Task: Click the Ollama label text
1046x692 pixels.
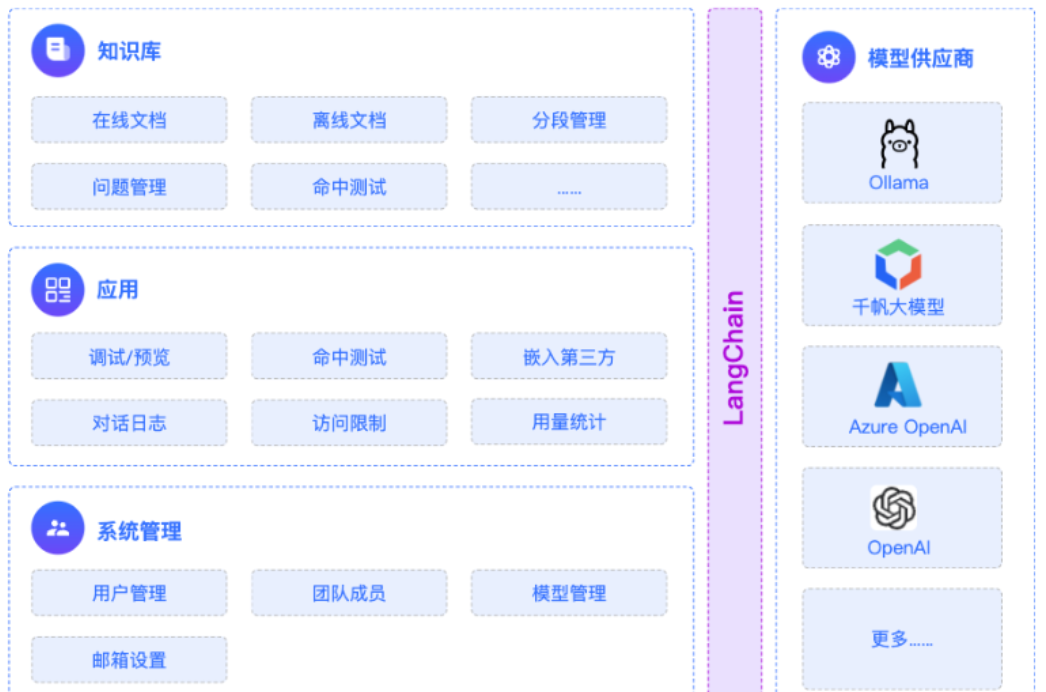Action: coord(899,183)
